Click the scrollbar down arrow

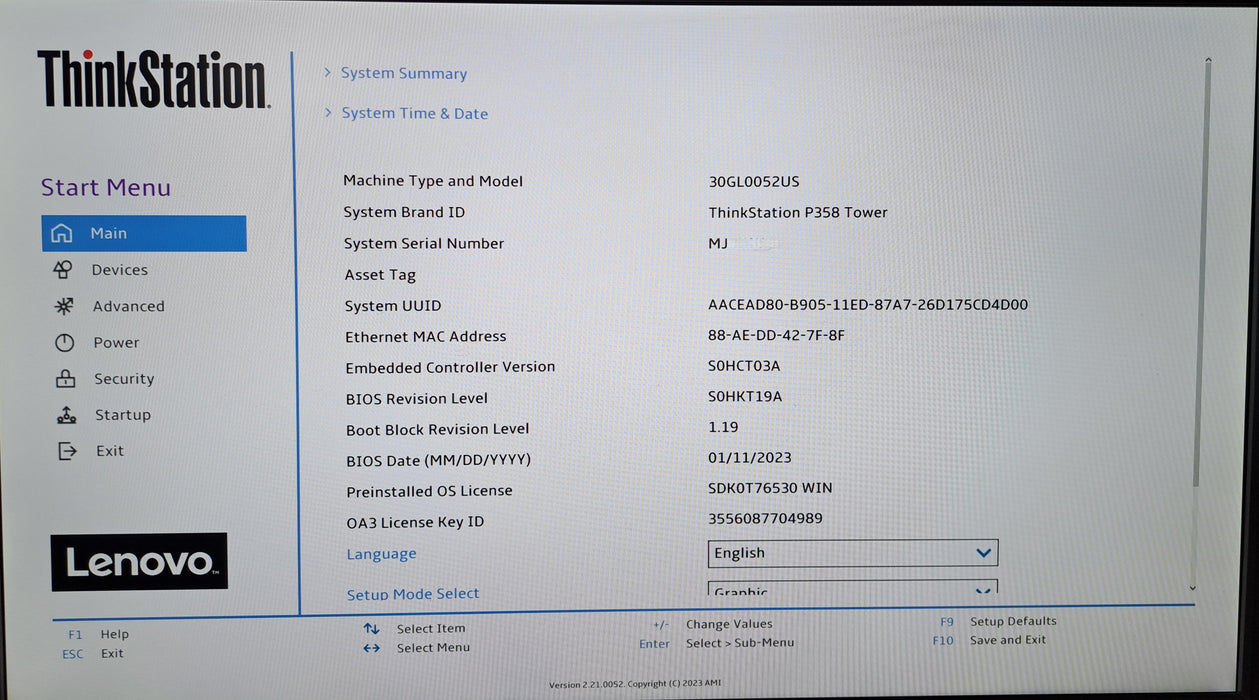coord(1192,588)
